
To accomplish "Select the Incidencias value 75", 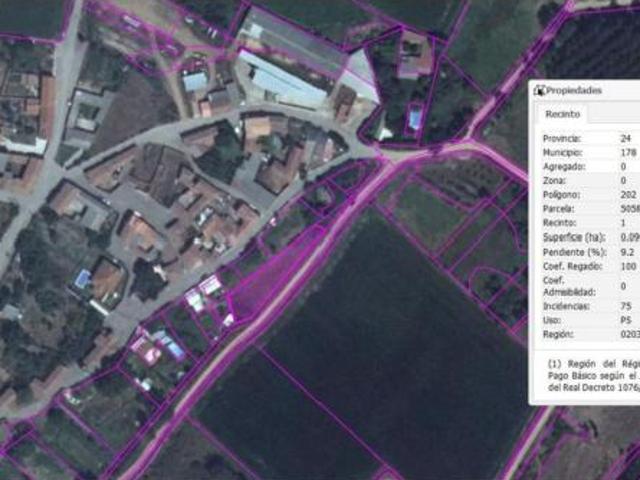I will click(625, 306).
